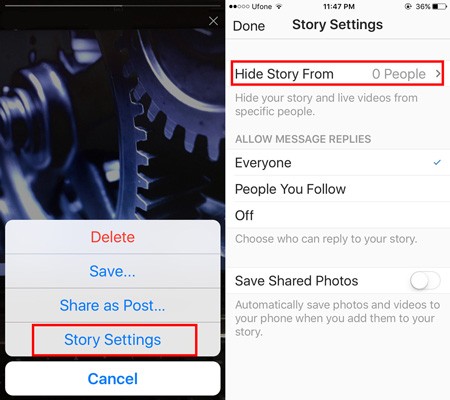Toggle Save Shared Photos switch
Screen dimensions: 450x400
425,281
